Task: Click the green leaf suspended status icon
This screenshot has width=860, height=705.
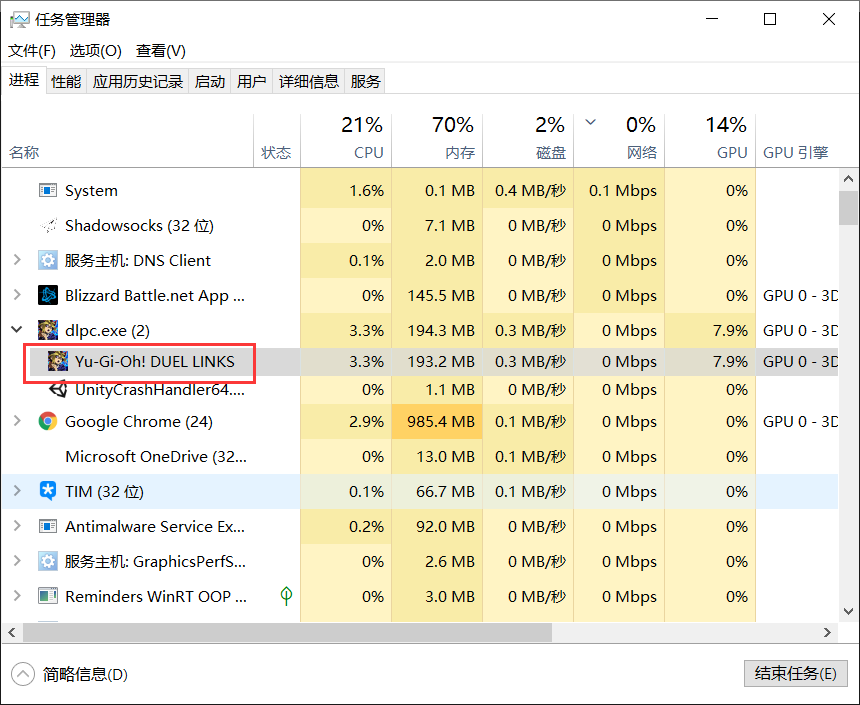Action: point(286,596)
